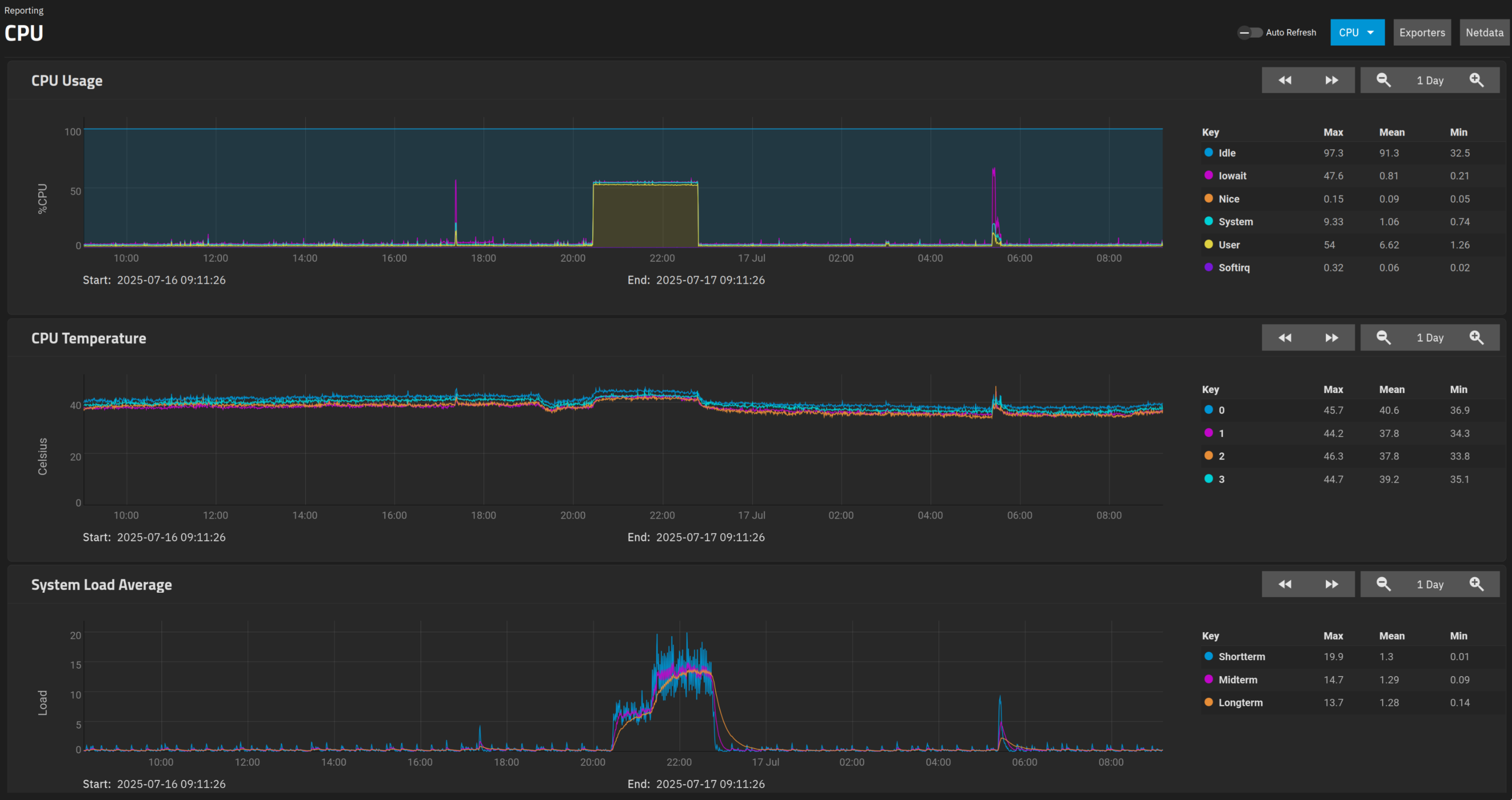Screen dimensions: 1512x800
Task: Step back in System Load Average chart
Action: pos(1284,584)
